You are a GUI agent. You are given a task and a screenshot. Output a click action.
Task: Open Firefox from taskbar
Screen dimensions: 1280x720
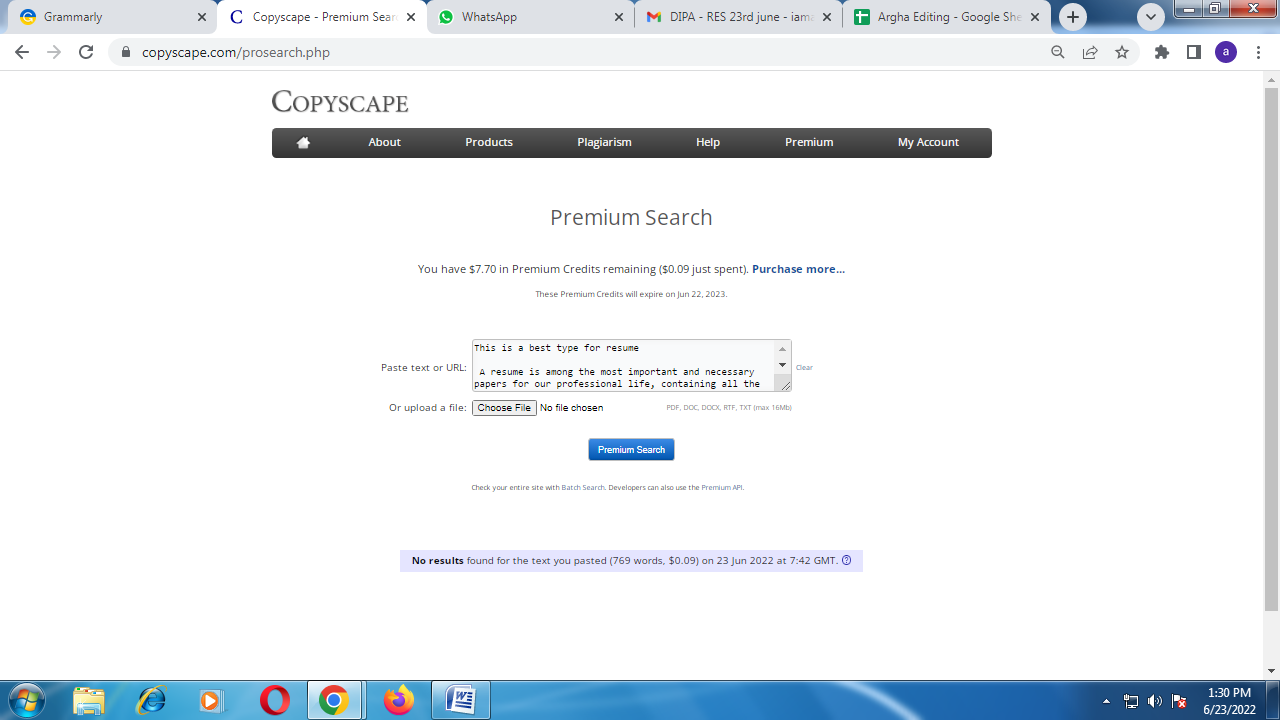(x=398, y=700)
